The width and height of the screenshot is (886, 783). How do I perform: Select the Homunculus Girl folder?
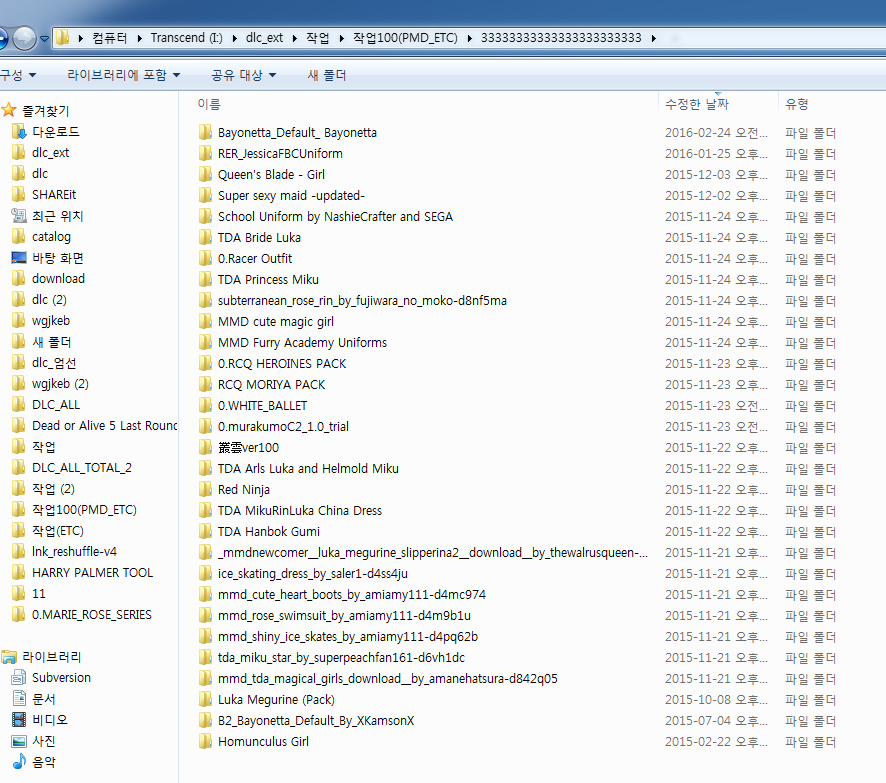tap(263, 741)
